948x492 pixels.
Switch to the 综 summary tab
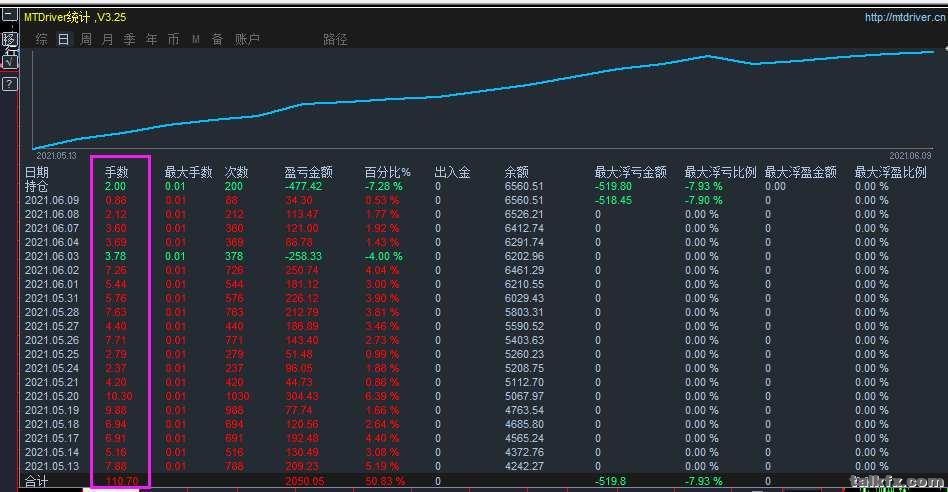pos(42,39)
